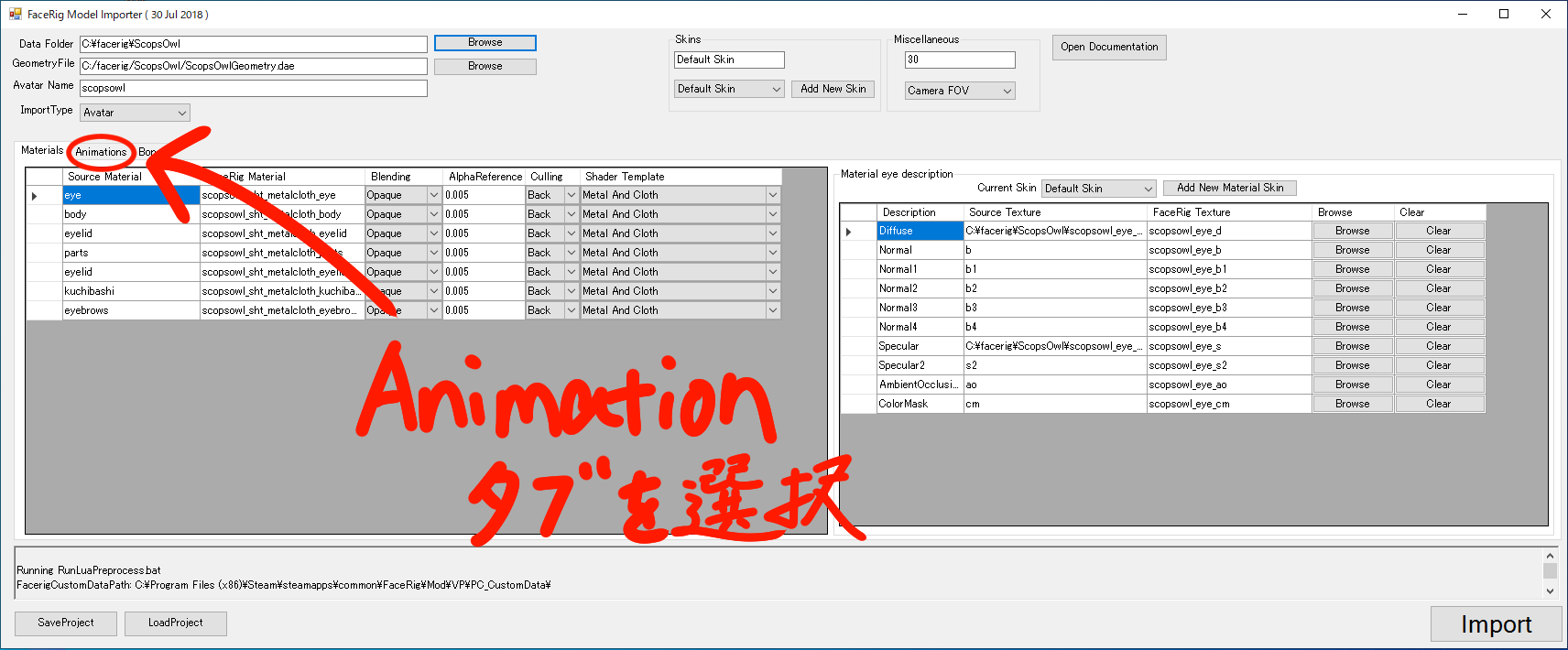Expand the Blending dropdown for the body material
Image resolution: width=1568 pixels, height=650 pixels.
433,214
